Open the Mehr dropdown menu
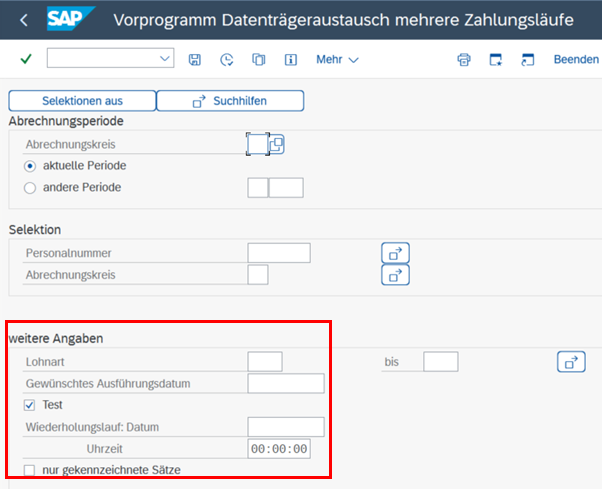Image resolution: width=602 pixels, height=497 pixels. click(x=337, y=60)
